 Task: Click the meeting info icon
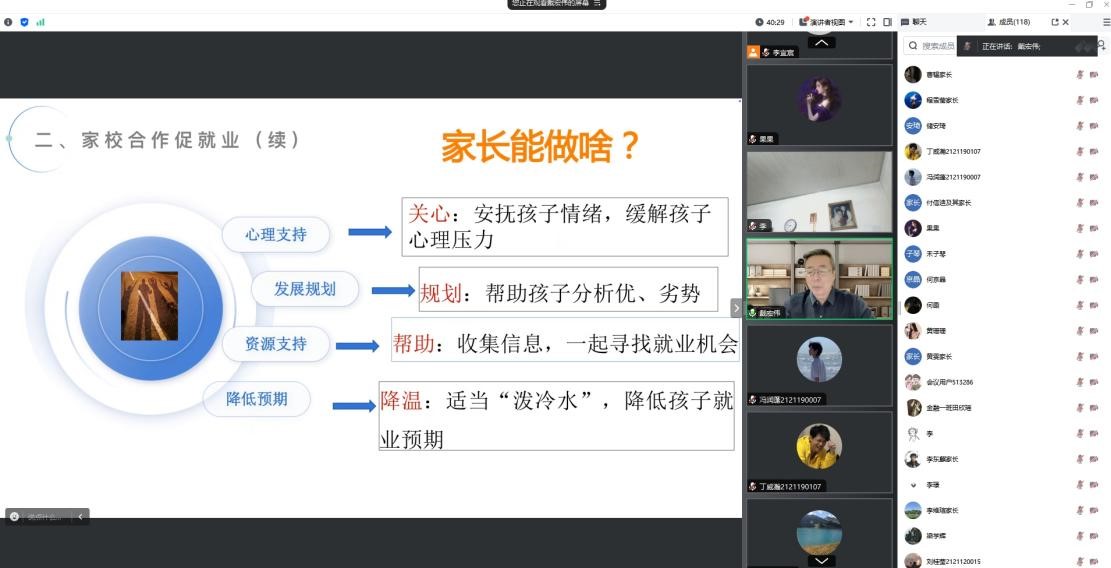tap(8, 22)
